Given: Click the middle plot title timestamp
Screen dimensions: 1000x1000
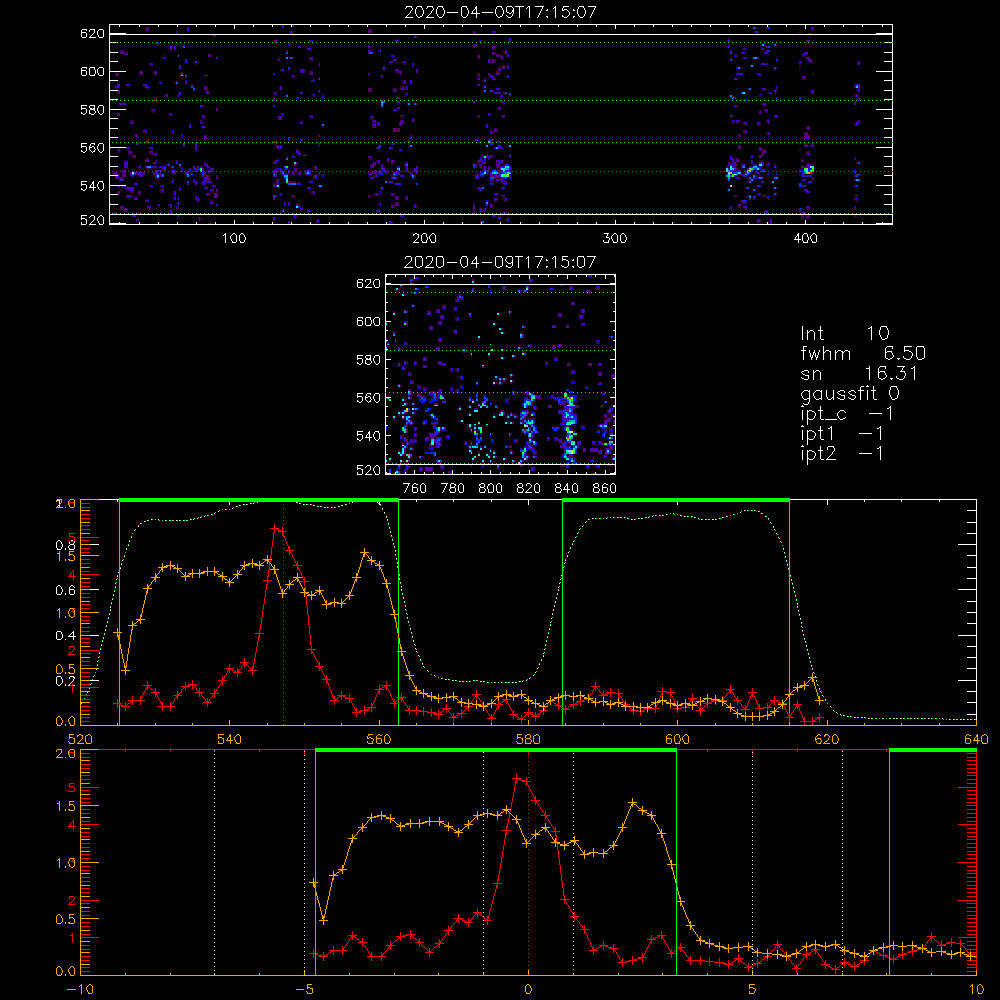Looking at the screenshot, I should tap(501, 262).
